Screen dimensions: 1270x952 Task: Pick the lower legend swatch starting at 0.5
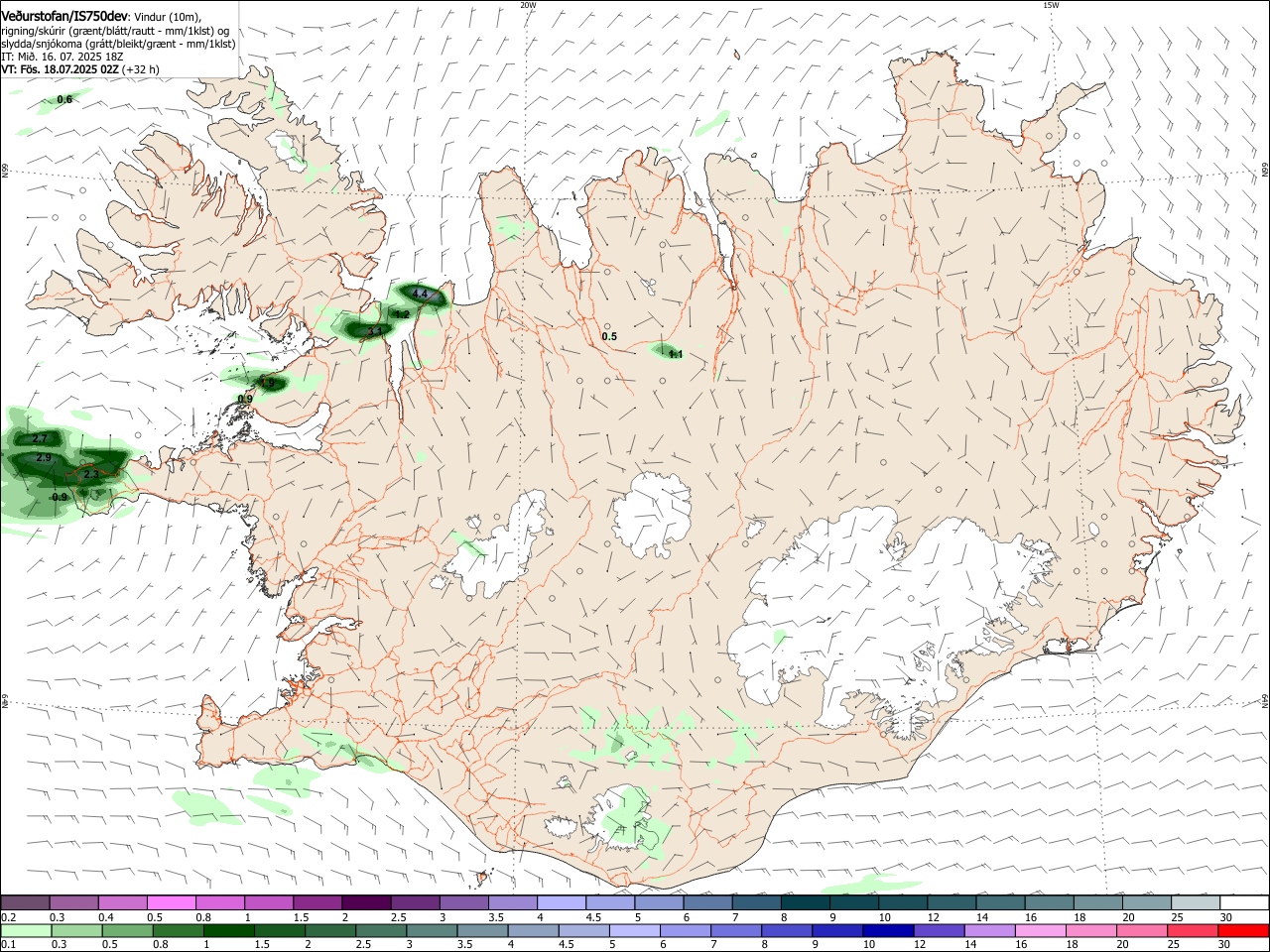(x=127, y=930)
